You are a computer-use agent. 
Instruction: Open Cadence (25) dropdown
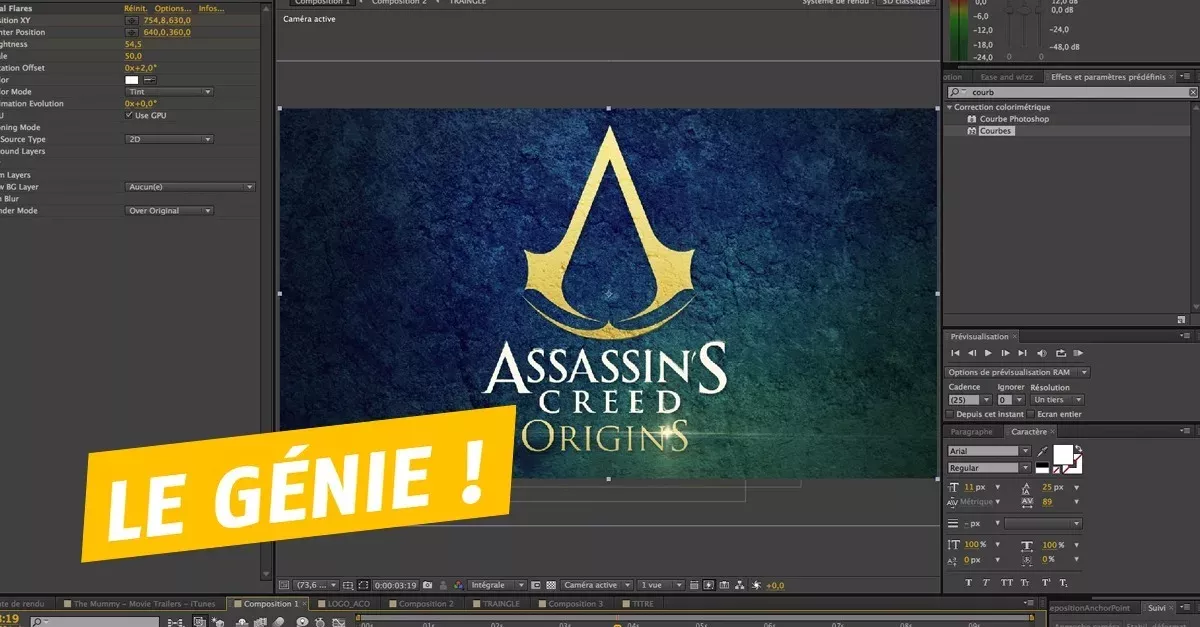click(970, 399)
